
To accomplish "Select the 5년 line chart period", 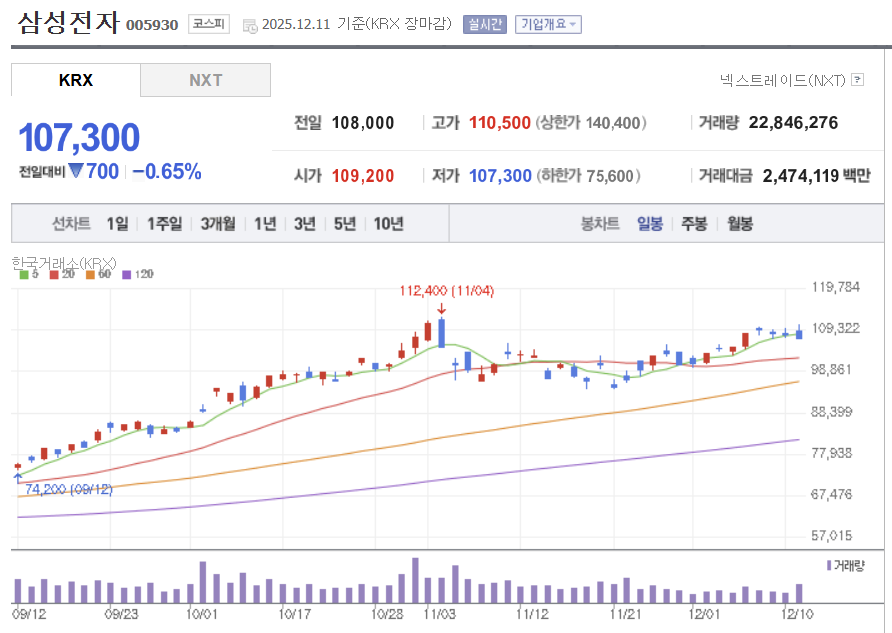I will (345, 224).
